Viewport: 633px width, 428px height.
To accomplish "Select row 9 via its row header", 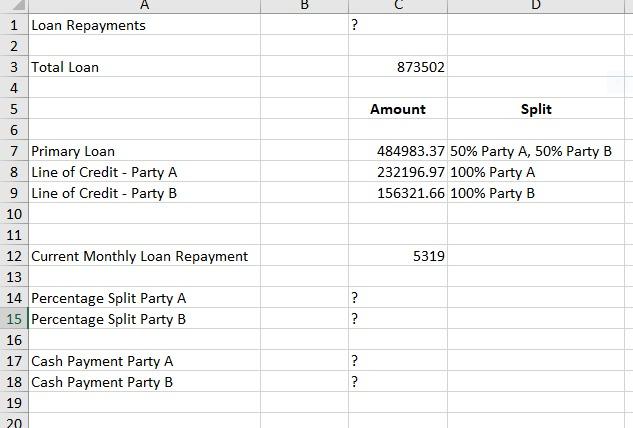I will tap(14, 193).
